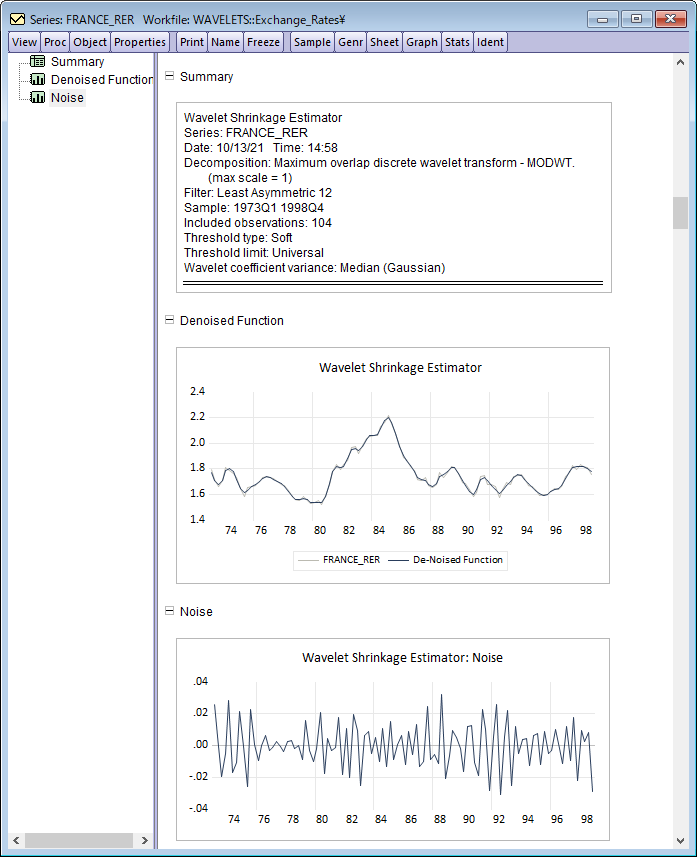This screenshot has height=857, width=697.
Task: Click the De-Noised Function legend entry
Action: 446,560
